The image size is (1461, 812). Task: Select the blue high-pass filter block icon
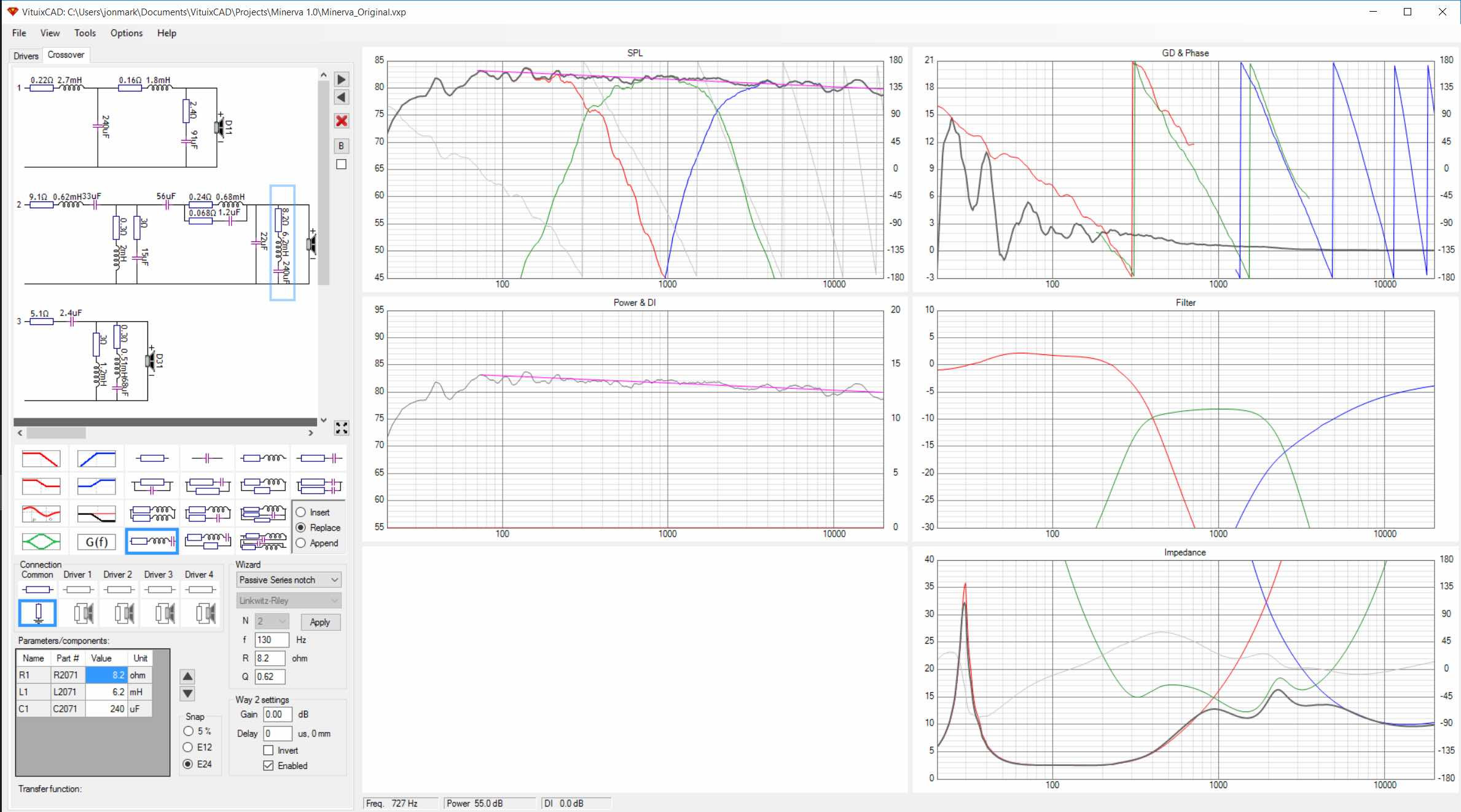96,459
